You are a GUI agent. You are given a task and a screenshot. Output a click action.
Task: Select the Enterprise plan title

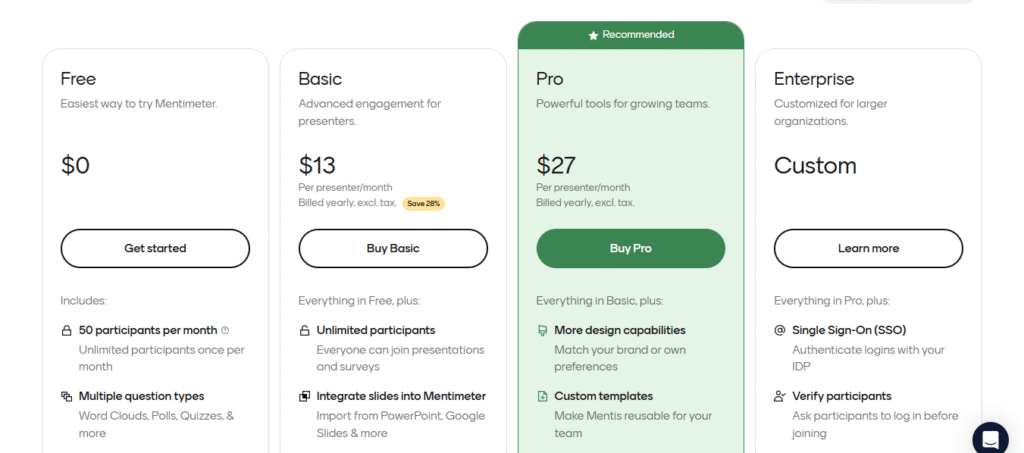tap(814, 79)
